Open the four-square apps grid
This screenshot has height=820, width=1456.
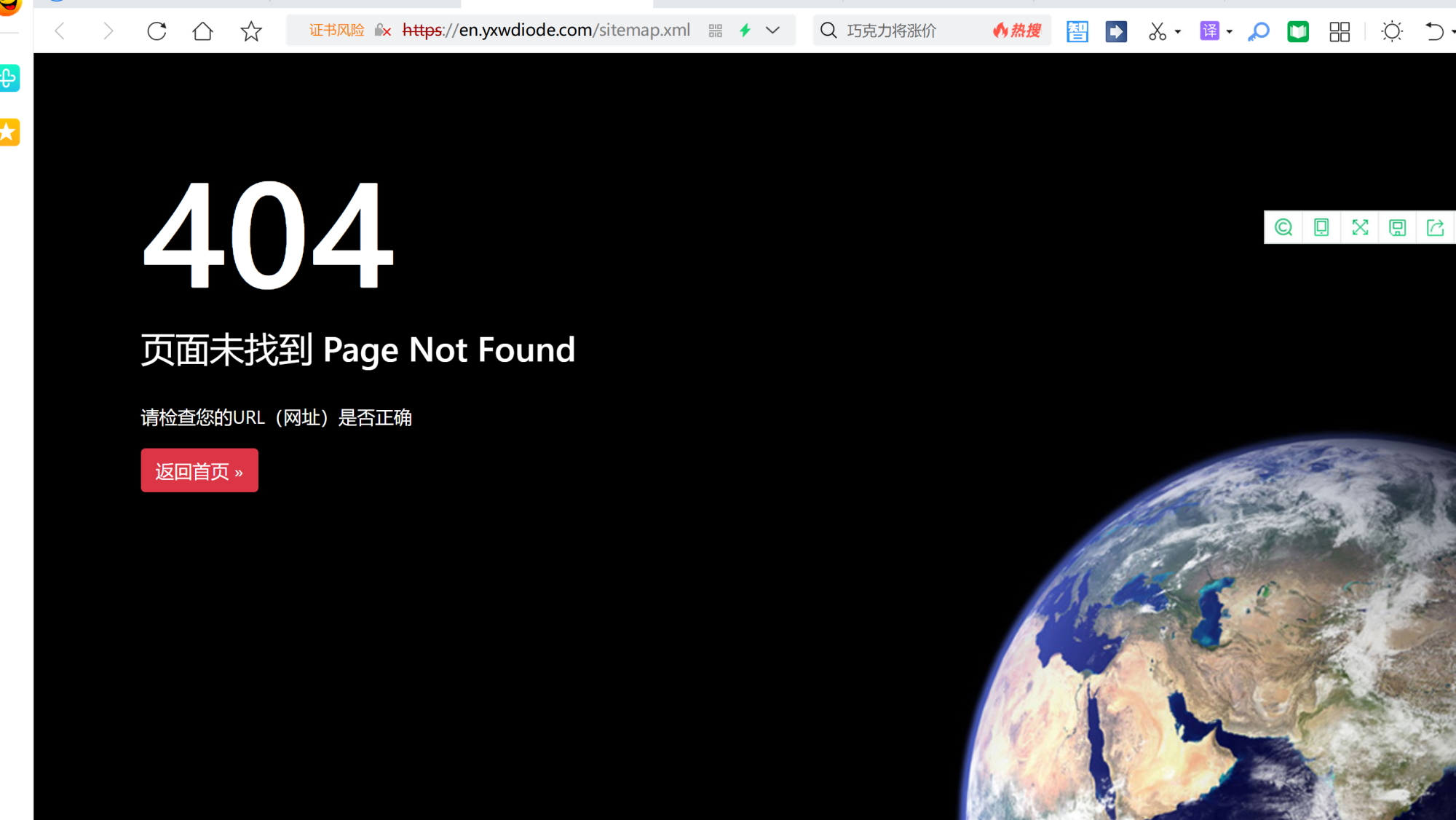[x=1340, y=31]
